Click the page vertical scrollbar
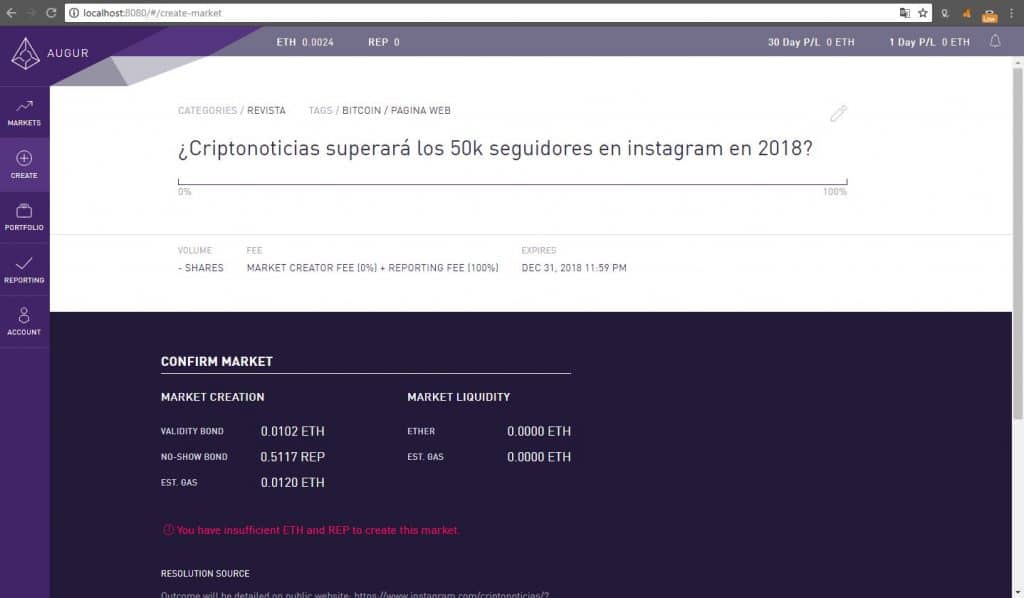Image resolution: width=1024 pixels, height=598 pixels. coord(1017,242)
